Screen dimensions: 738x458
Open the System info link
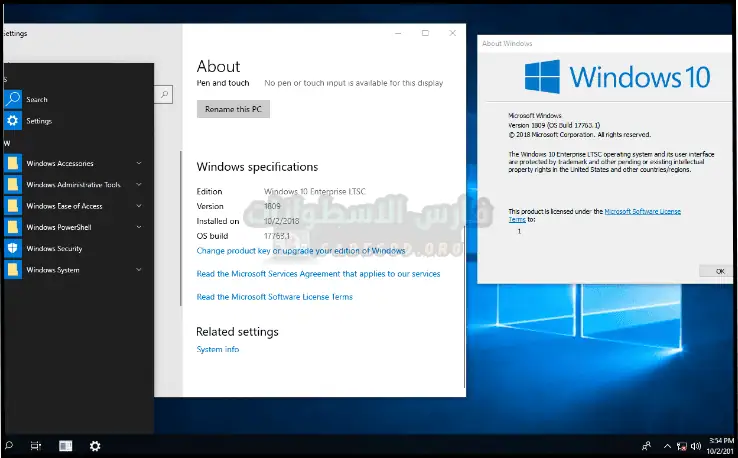pyautogui.click(x=217, y=349)
